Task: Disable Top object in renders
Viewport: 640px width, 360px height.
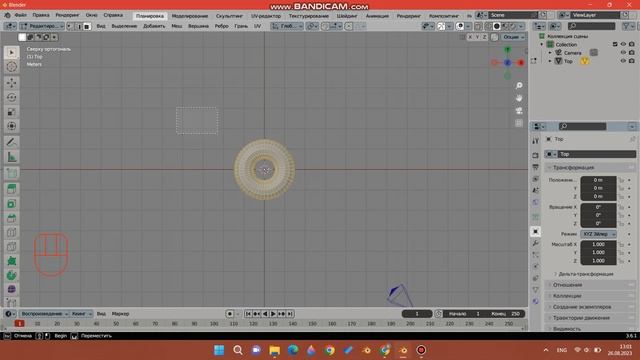Action: click(x=632, y=61)
